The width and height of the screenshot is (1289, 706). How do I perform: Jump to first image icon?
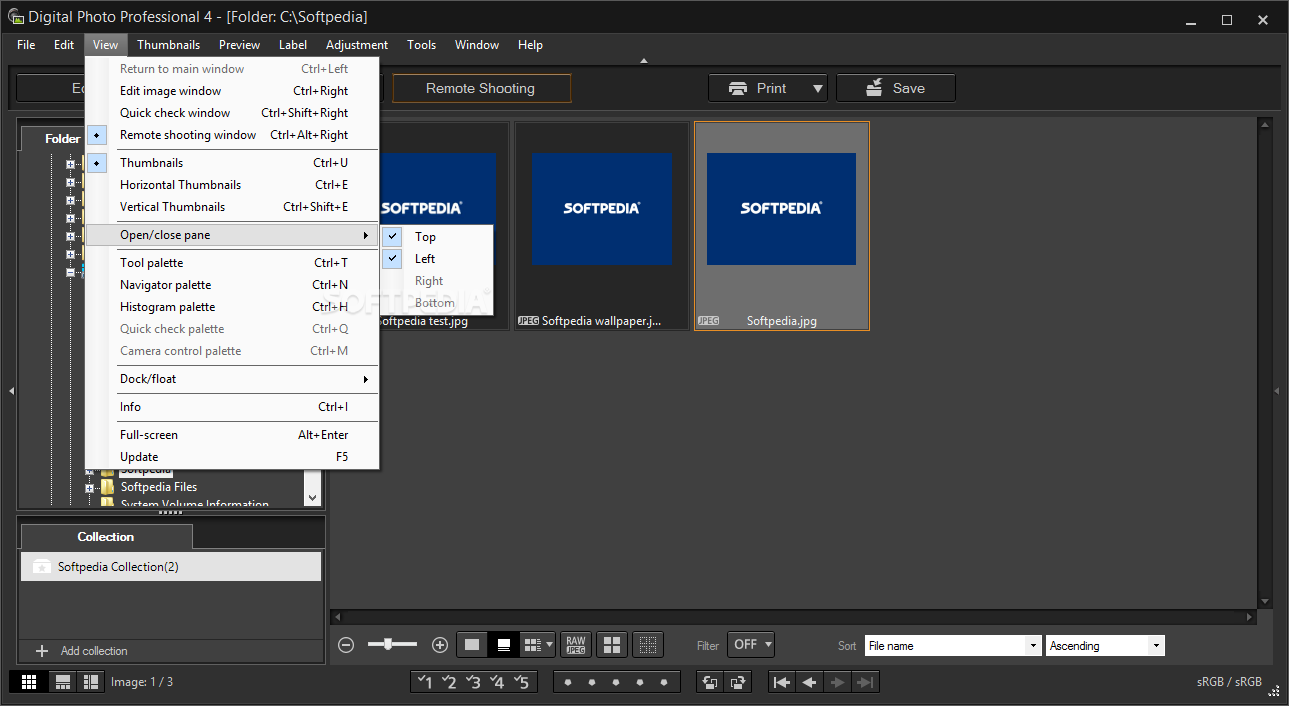point(782,682)
